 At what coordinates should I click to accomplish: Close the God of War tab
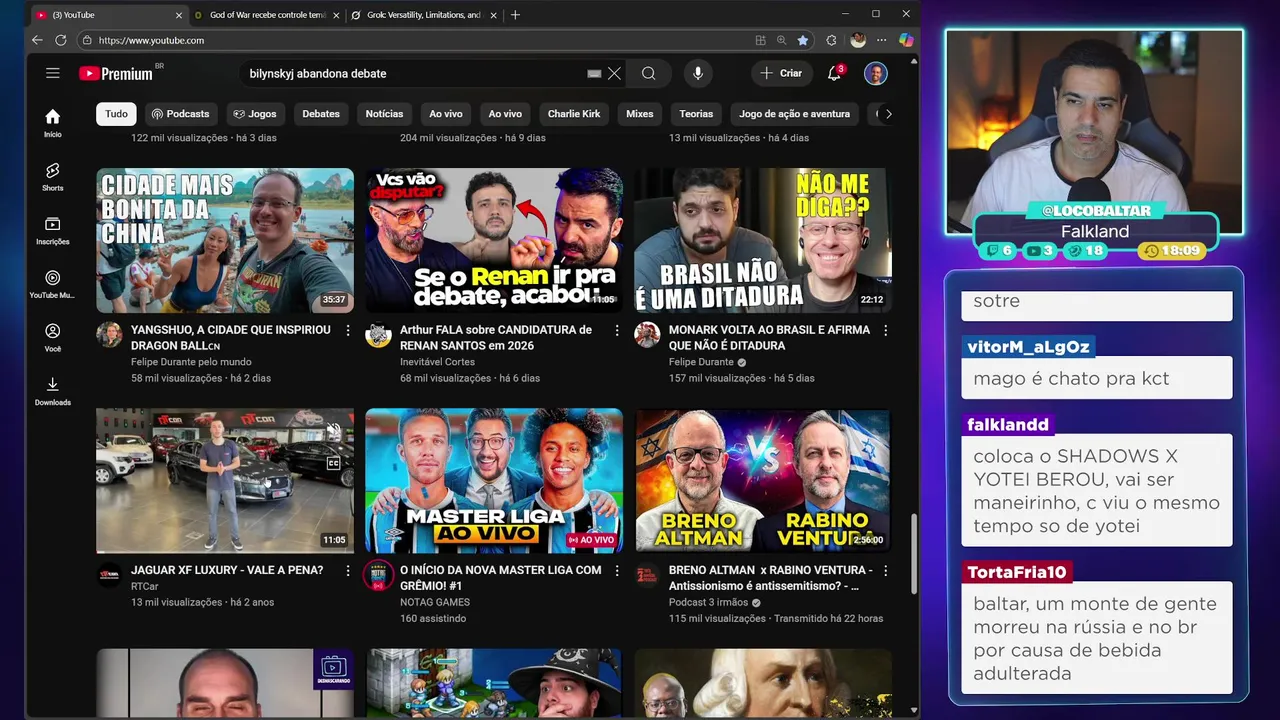click(x=336, y=15)
